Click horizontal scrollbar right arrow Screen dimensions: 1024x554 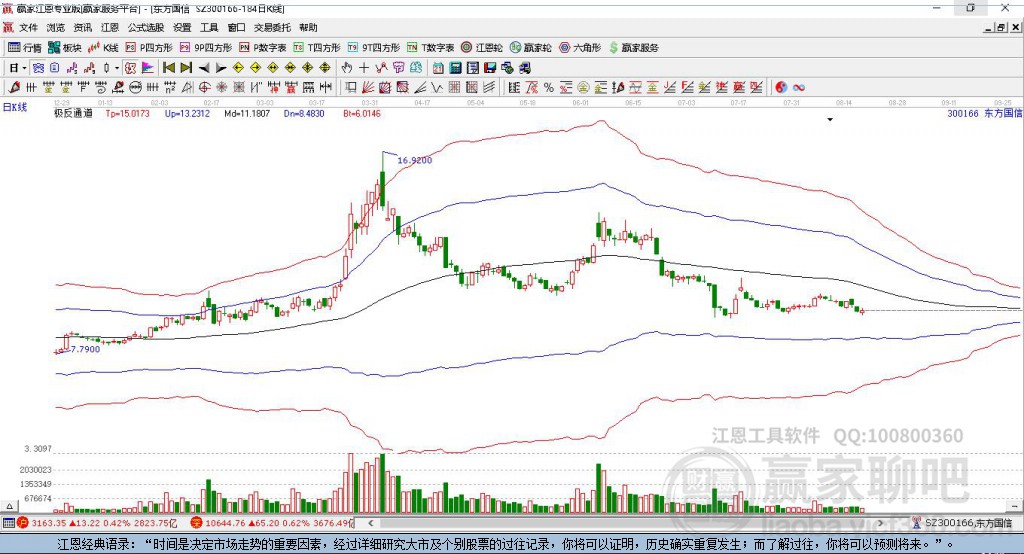(880, 523)
